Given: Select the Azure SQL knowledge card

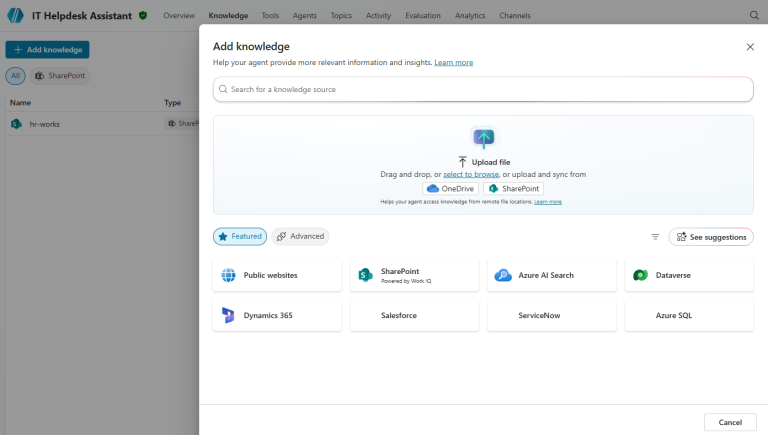Looking at the screenshot, I should [689, 315].
